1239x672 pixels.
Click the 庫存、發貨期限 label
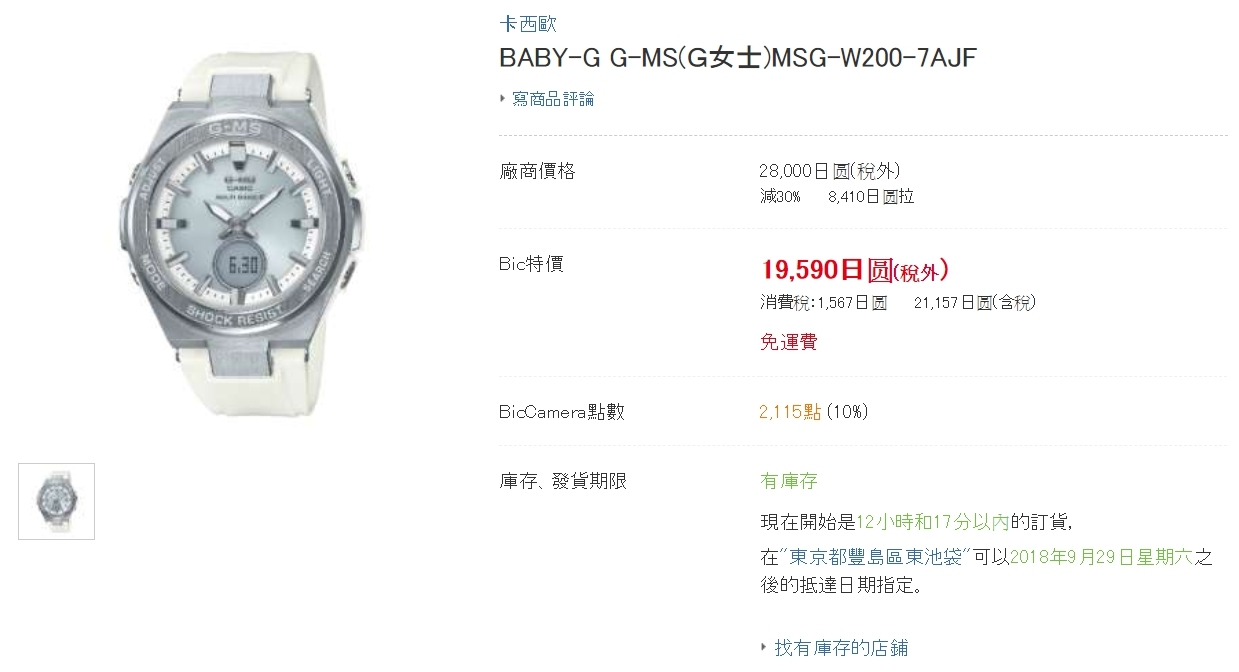(563, 481)
